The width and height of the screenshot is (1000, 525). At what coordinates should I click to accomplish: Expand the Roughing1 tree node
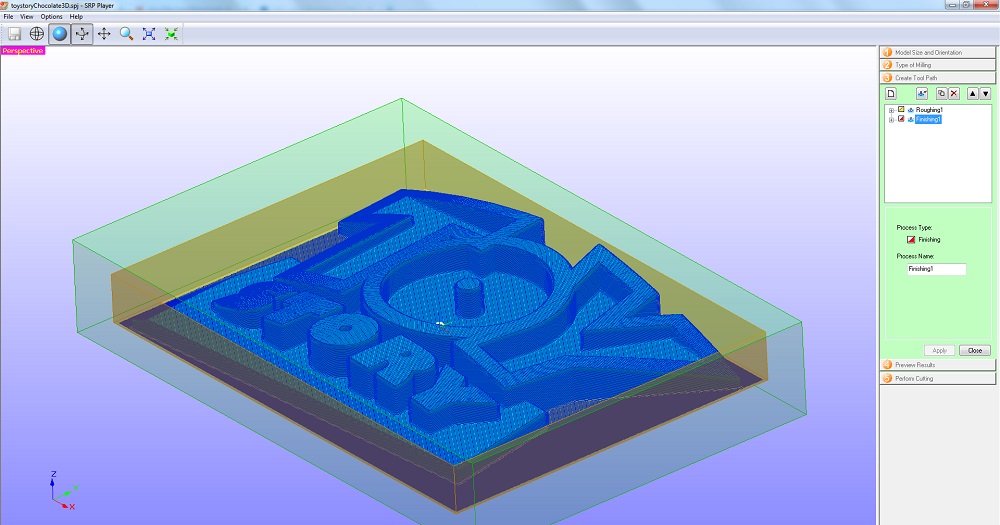pos(892,110)
